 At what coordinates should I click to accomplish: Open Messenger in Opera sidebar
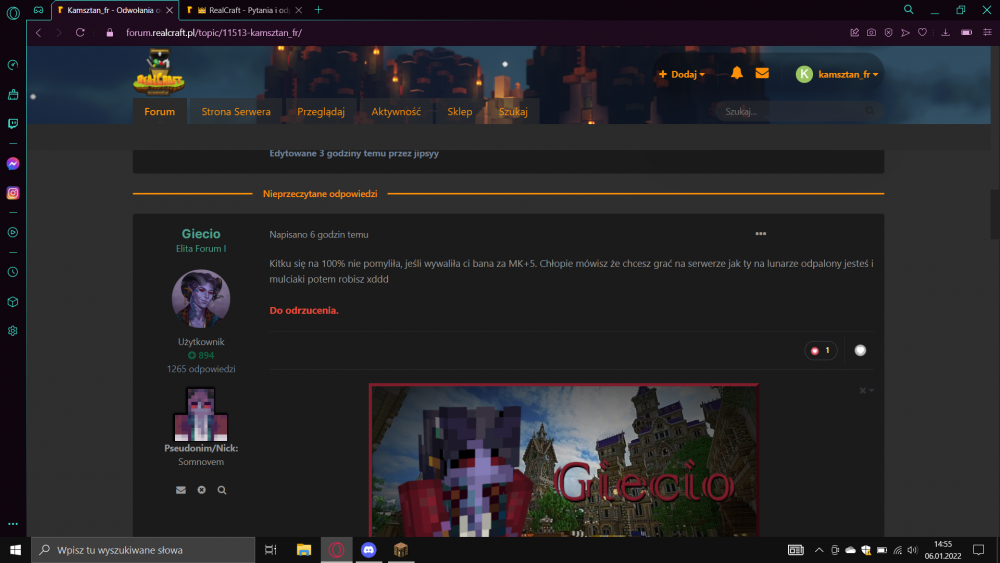[13, 164]
